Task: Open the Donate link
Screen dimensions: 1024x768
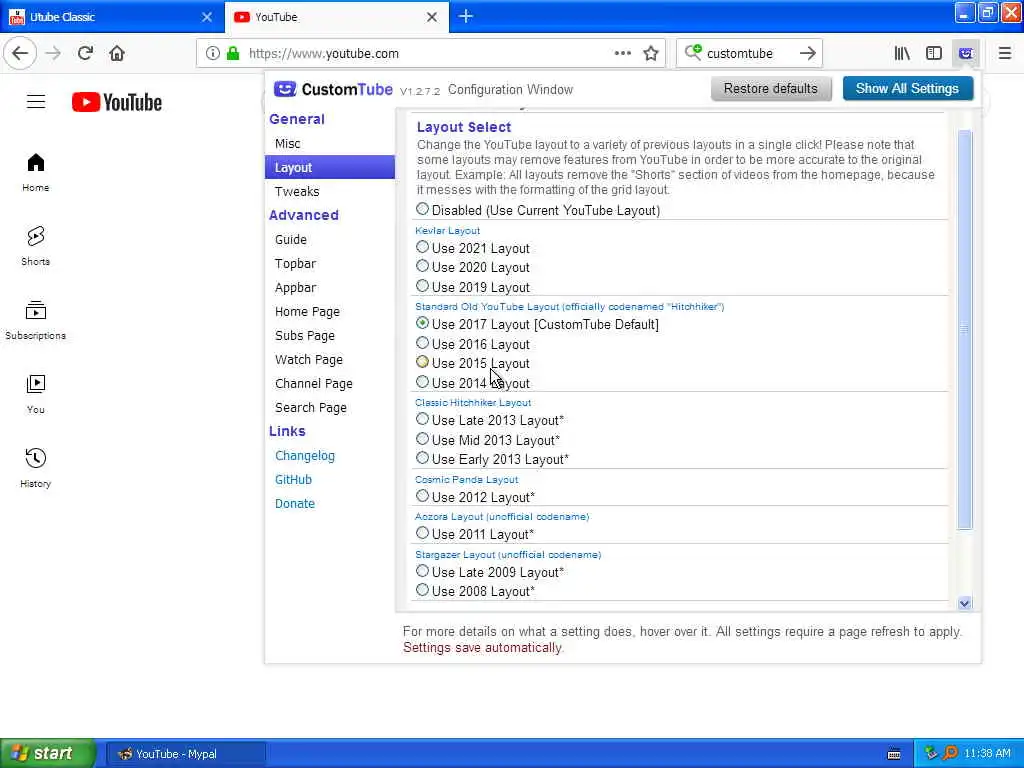Action: 295,504
